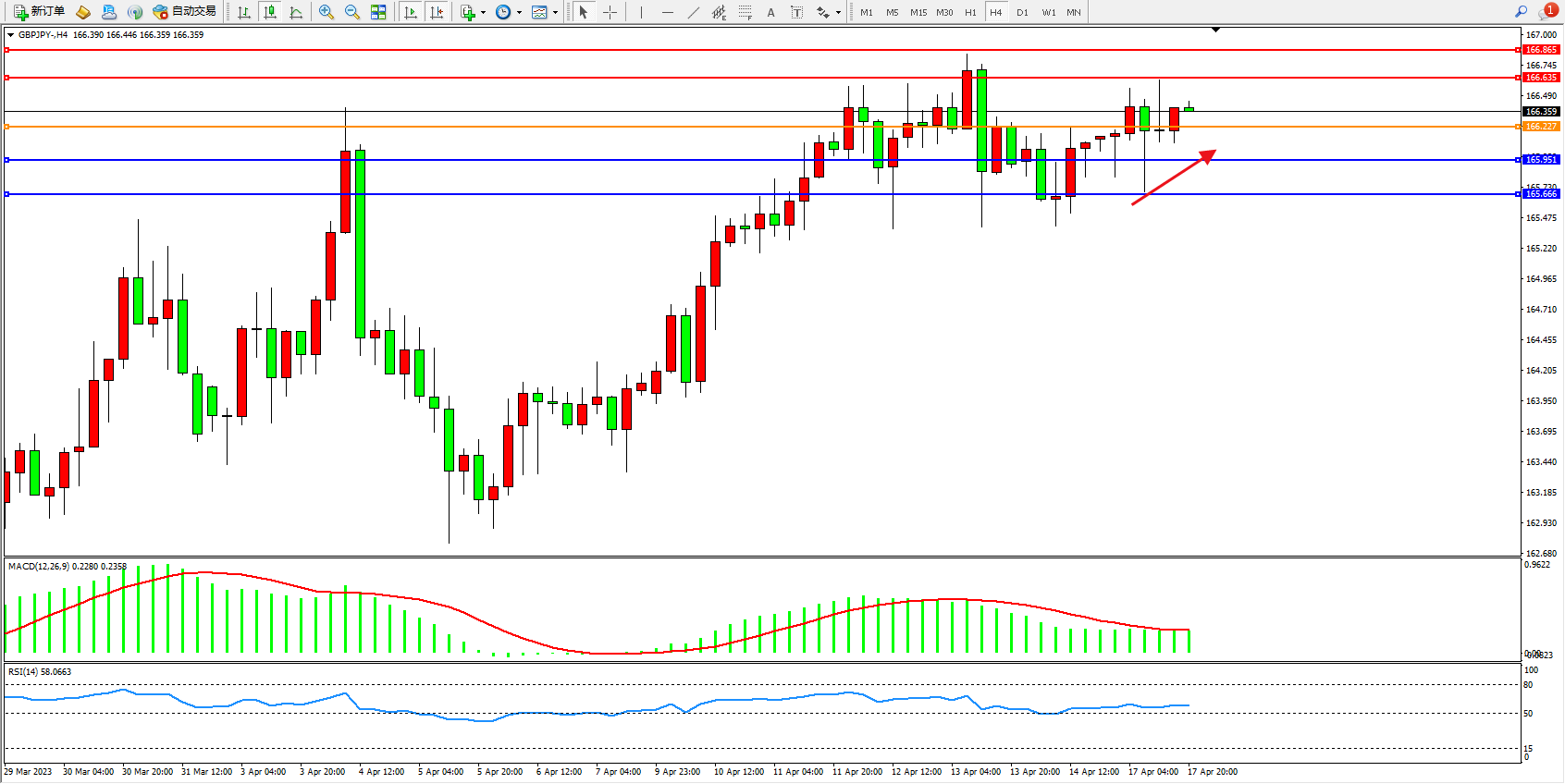Click the search magnifier icon

coord(1521,12)
